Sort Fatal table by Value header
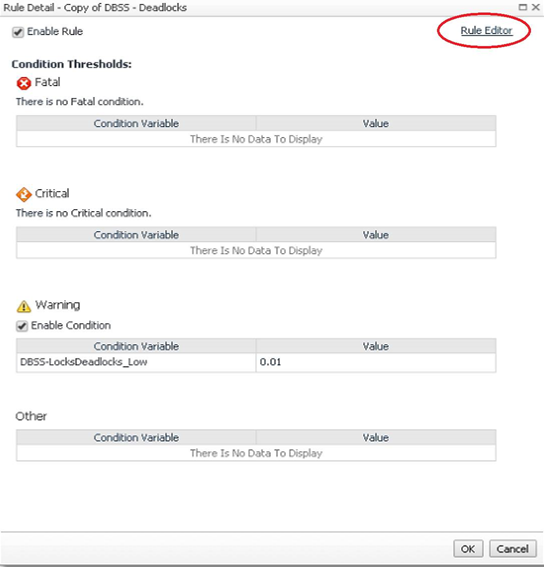The width and height of the screenshot is (544, 567). tap(375, 124)
